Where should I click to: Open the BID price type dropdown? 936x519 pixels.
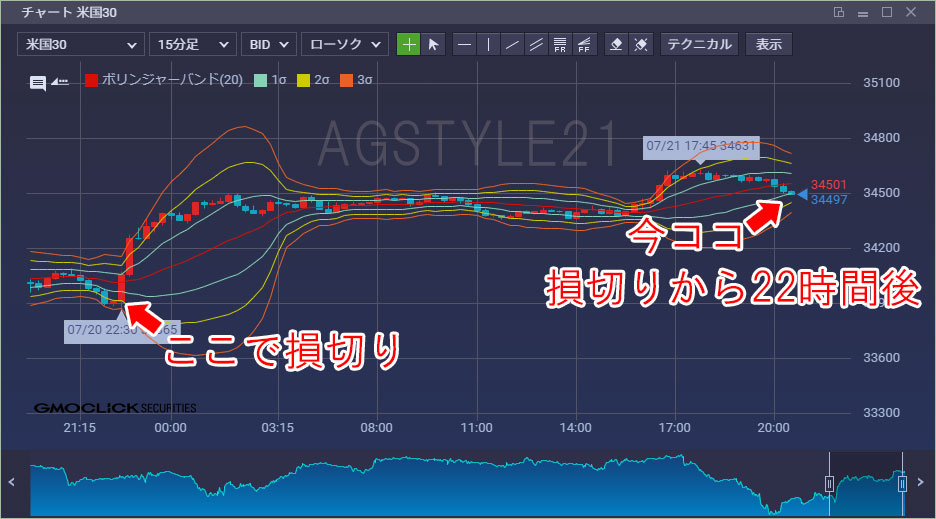269,44
